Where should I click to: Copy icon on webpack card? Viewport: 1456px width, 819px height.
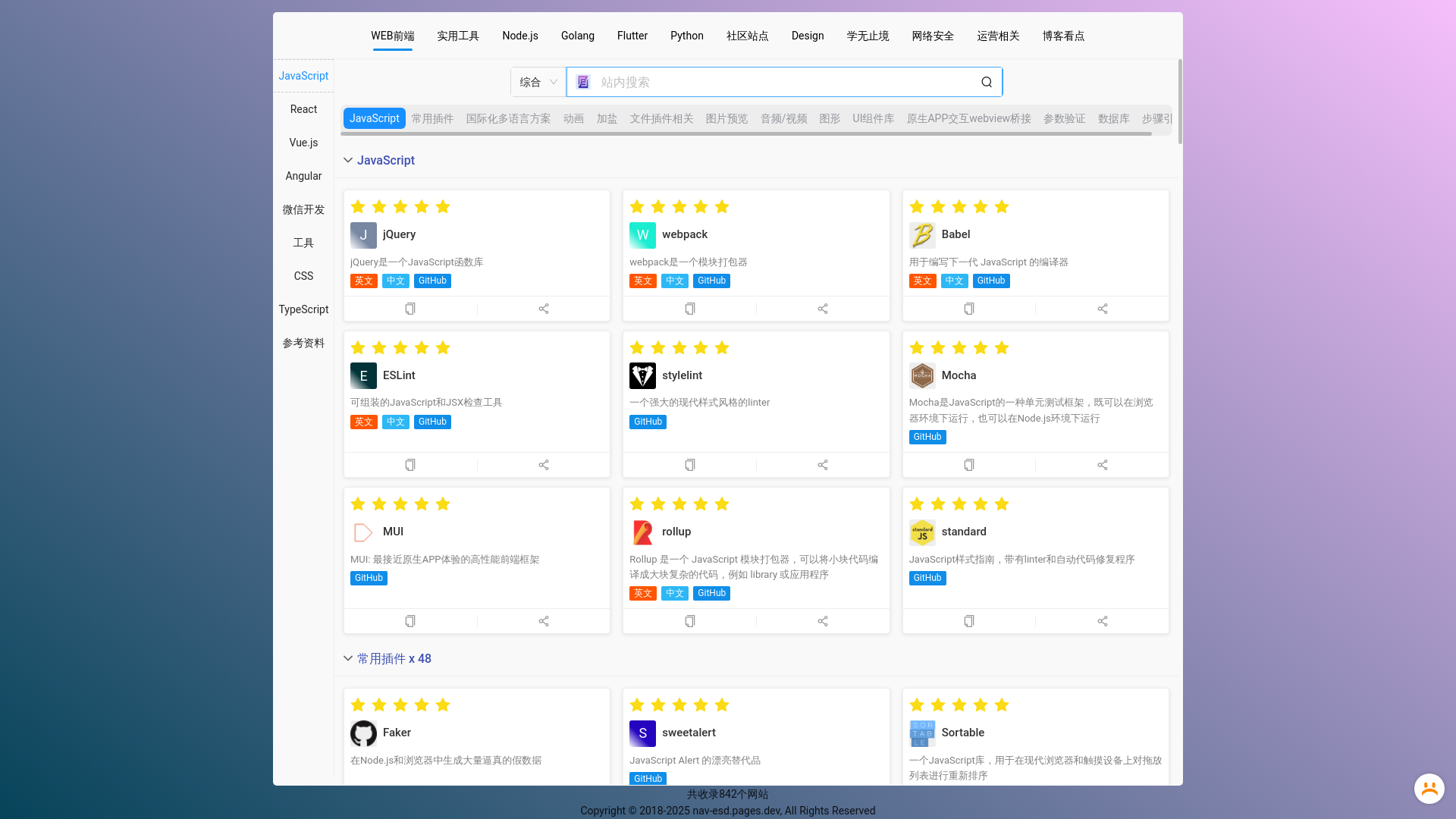click(690, 309)
